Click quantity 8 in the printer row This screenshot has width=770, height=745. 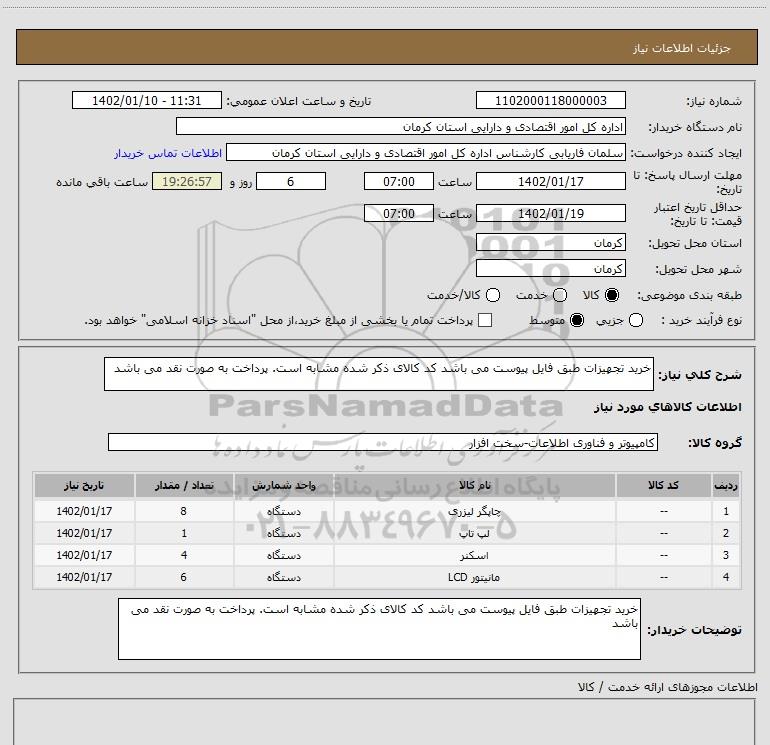click(184, 511)
